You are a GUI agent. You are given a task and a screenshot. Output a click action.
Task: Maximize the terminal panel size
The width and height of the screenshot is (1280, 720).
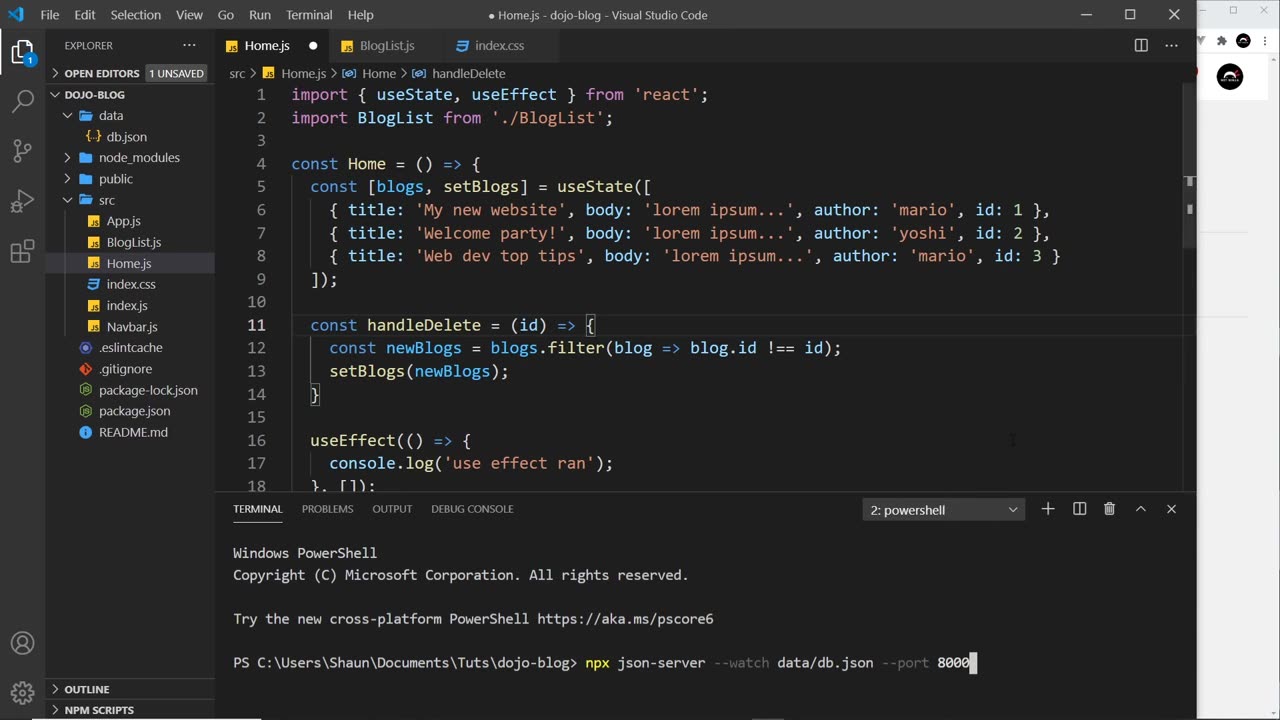[1140, 509]
